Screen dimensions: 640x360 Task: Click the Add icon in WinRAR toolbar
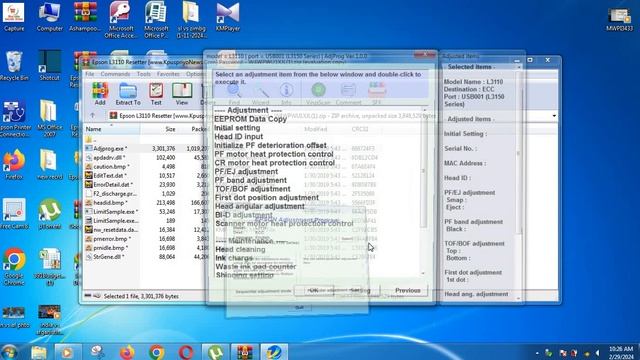(100, 94)
